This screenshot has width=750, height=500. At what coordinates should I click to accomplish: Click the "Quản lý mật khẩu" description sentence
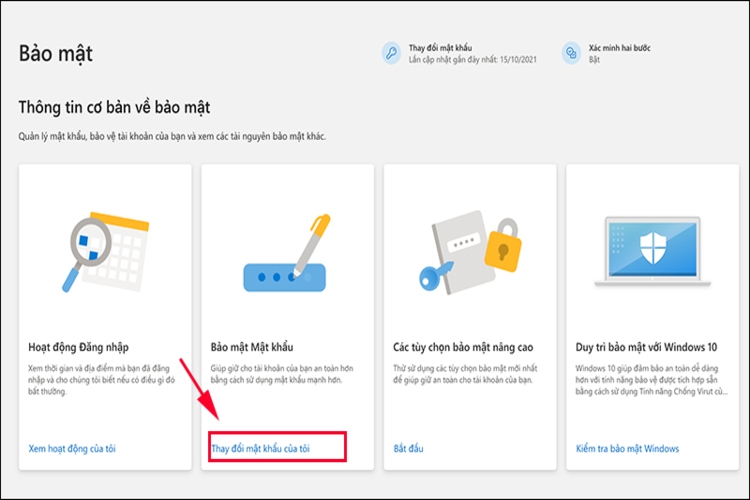pyautogui.click(x=172, y=136)
